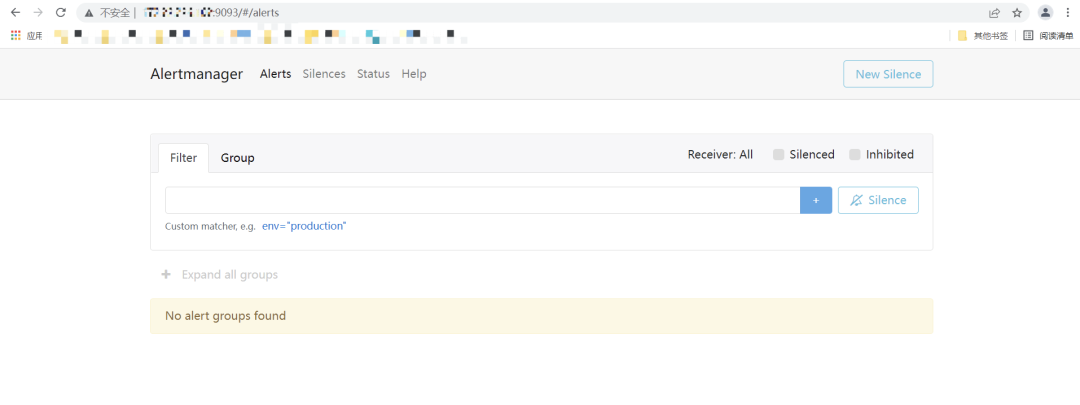This screenshot has width=1080, height=405.
Task: Expand all groups
Action: tap(230, 275)
